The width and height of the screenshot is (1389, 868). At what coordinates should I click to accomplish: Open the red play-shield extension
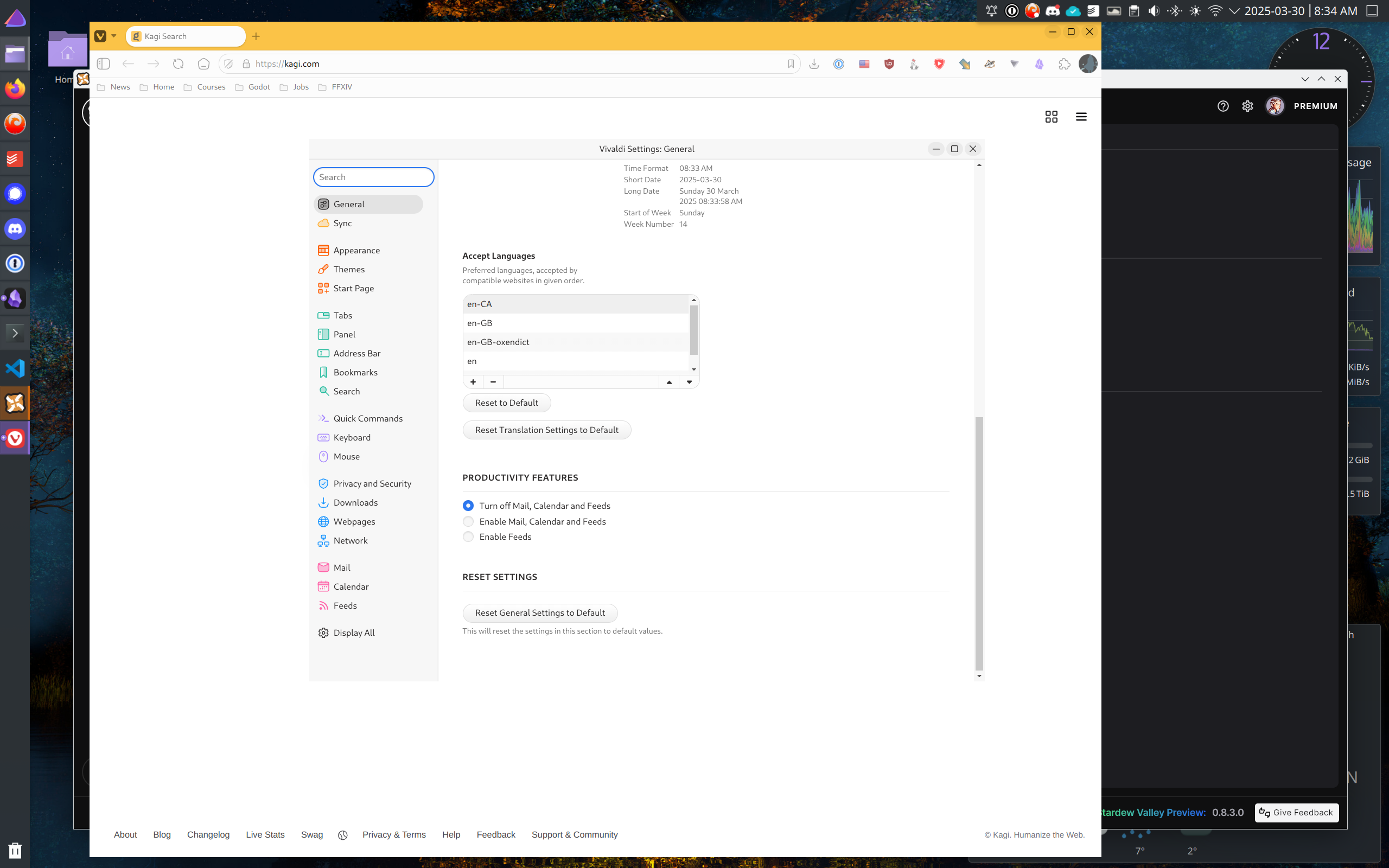pyautogui.click(x=939, y=63)
